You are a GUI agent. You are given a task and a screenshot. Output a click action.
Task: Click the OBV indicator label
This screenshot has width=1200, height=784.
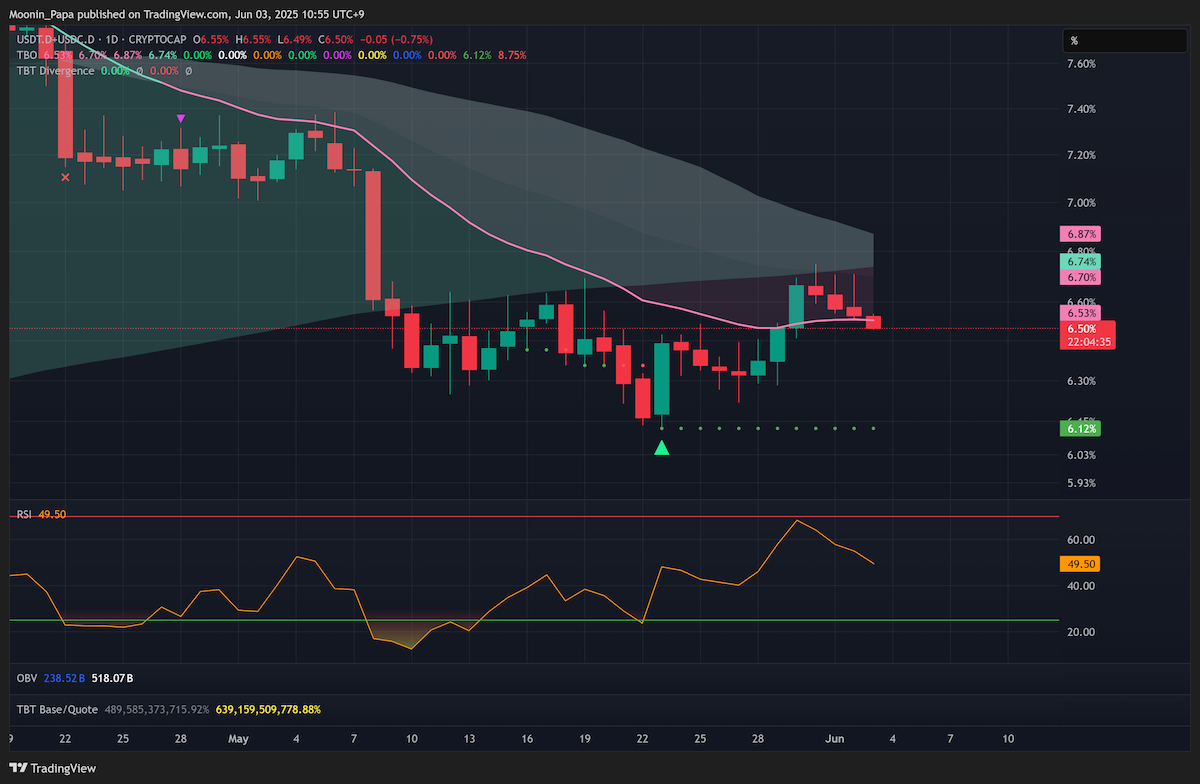pyautogui.click(x=27, y=678)
